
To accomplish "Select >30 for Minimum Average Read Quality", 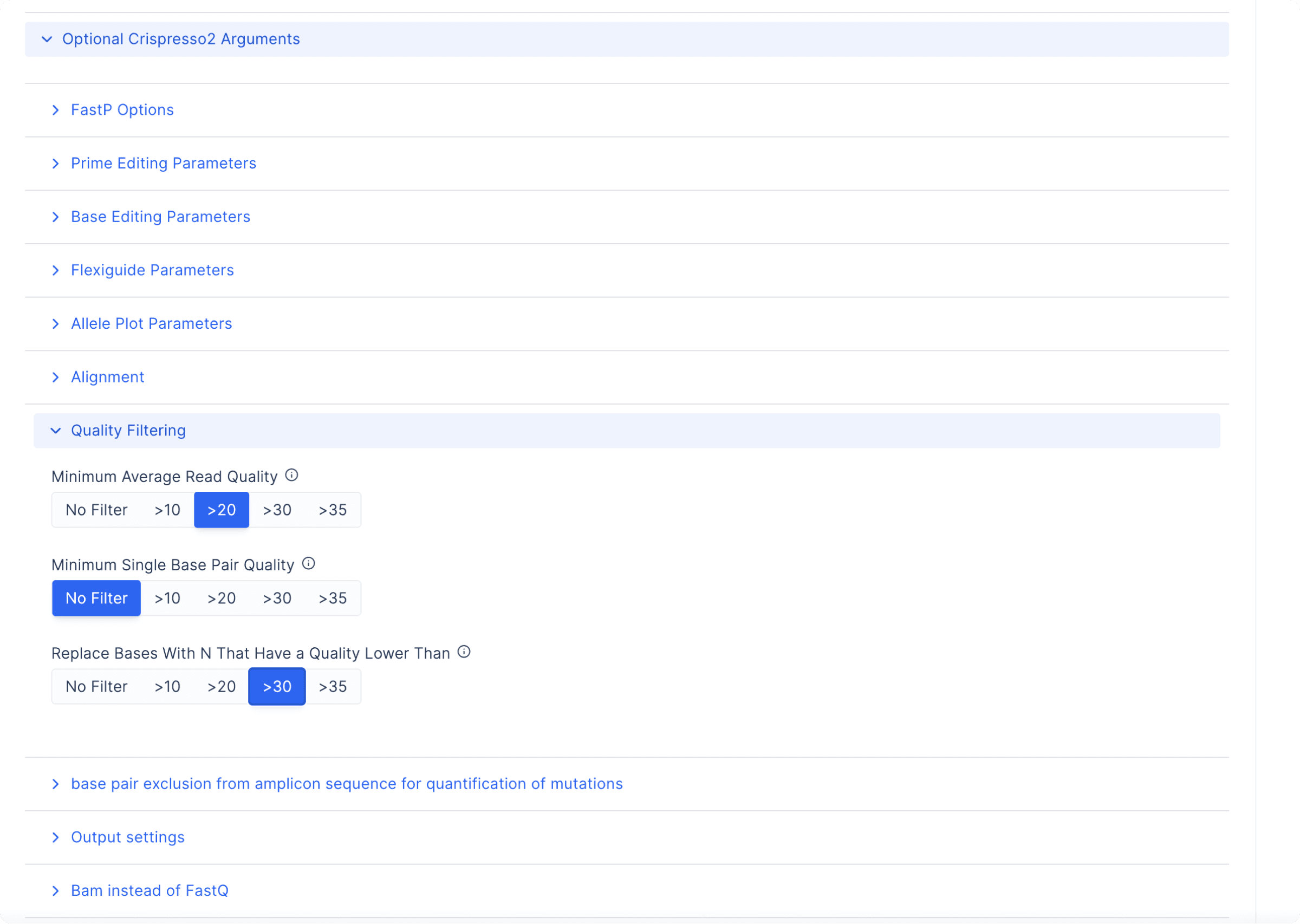I will tap(277, 510).
